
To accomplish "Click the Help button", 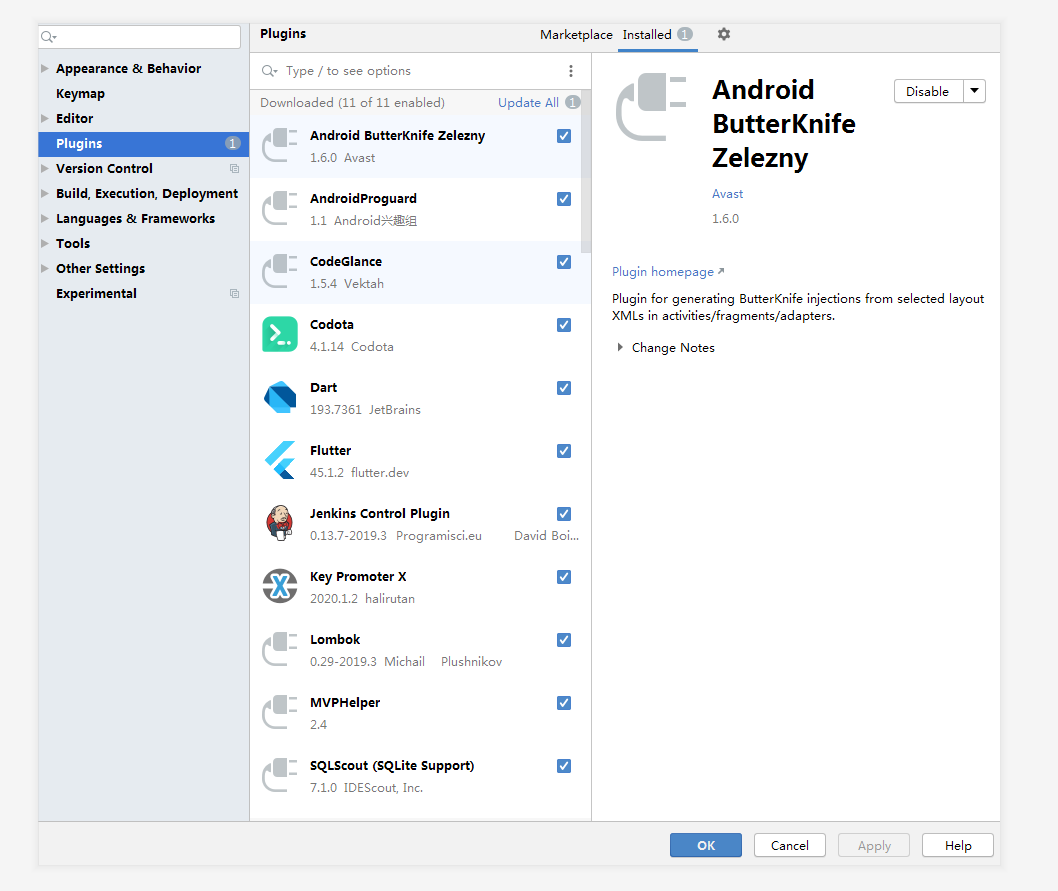I will point(957,845).
